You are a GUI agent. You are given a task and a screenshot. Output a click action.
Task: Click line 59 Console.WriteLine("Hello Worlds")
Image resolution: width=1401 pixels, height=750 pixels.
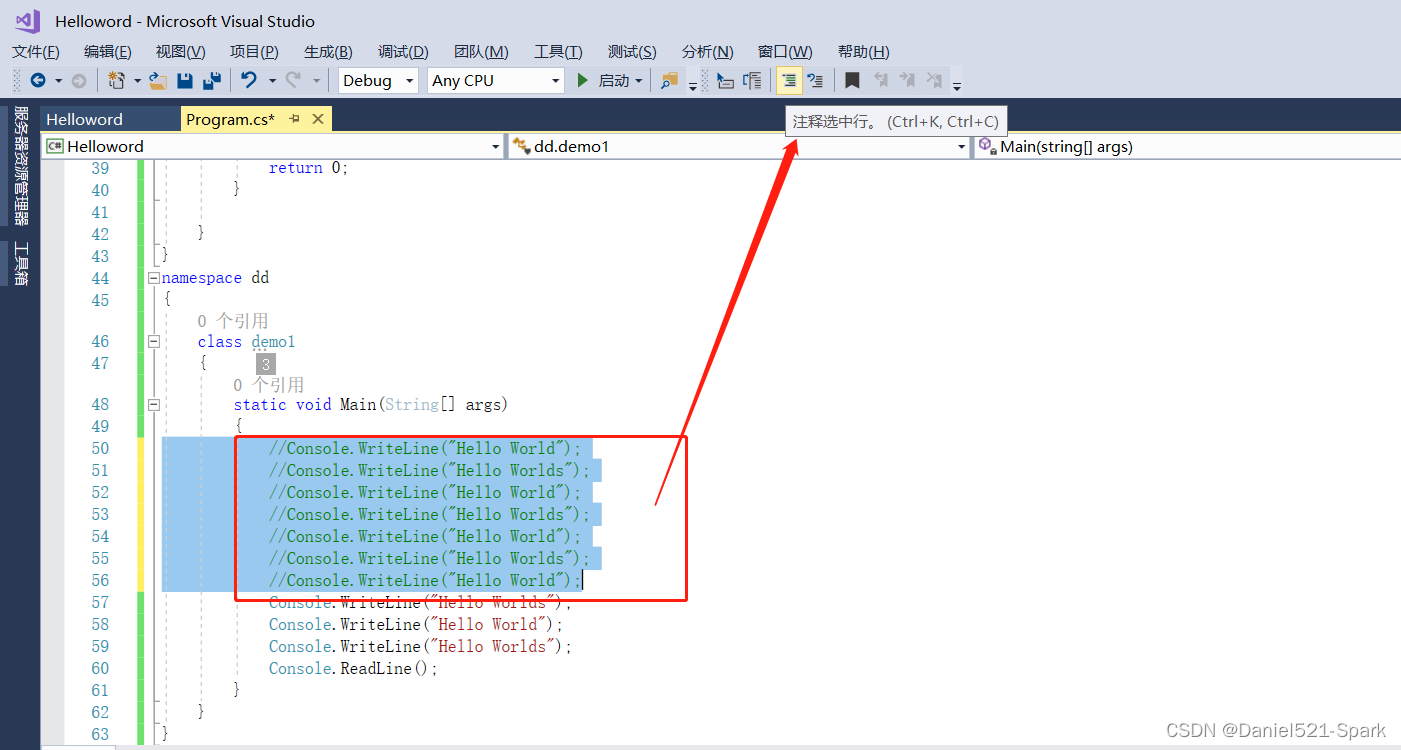click(x=421, y=646)
